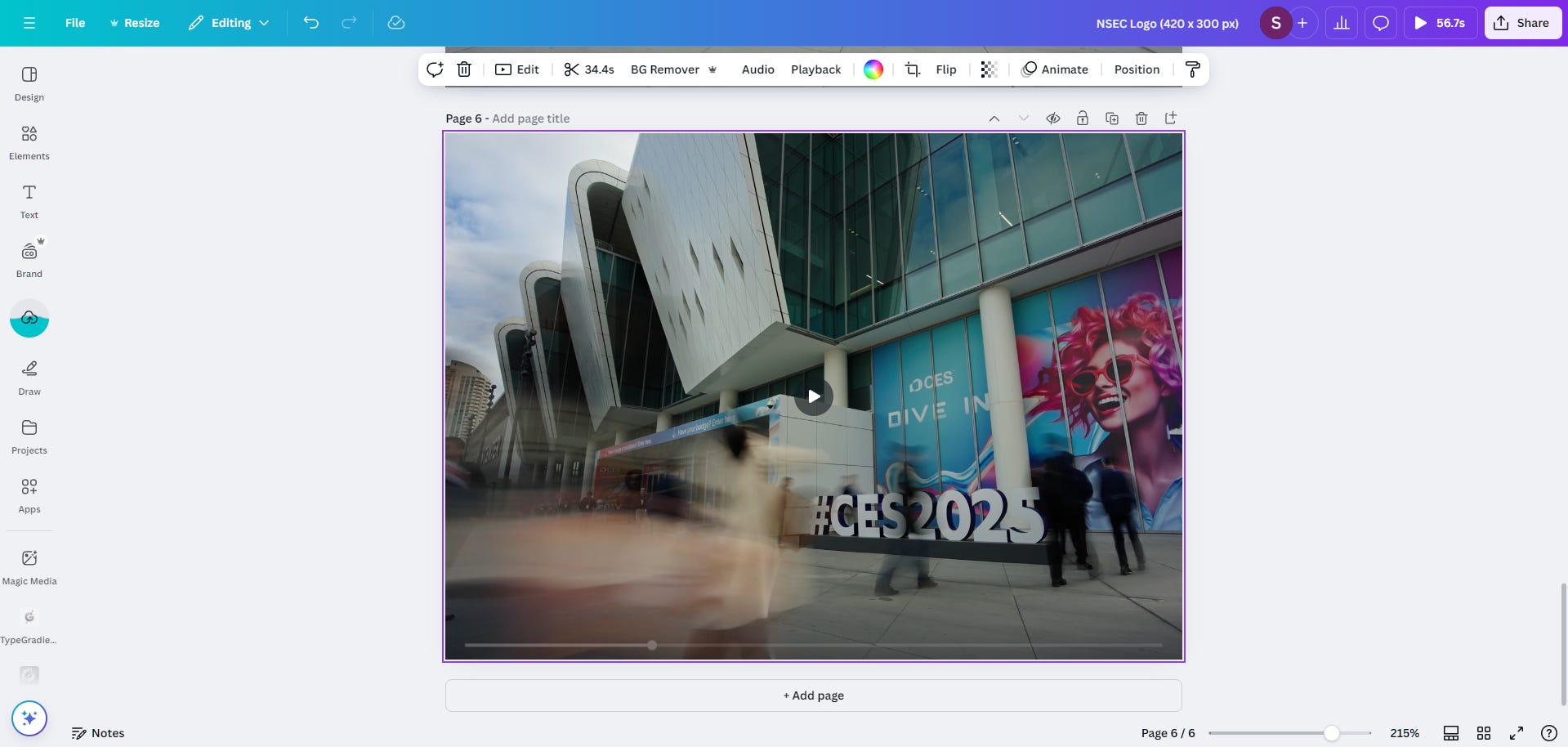Viewport: 1568px width, 747px height.
Task: Click the + Add page button
Action: tap(814, 696)
